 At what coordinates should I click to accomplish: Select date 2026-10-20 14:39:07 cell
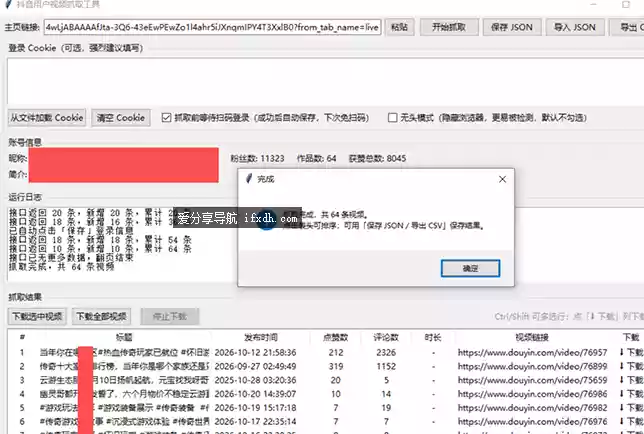pyautogui.click(x=255, y=394)
